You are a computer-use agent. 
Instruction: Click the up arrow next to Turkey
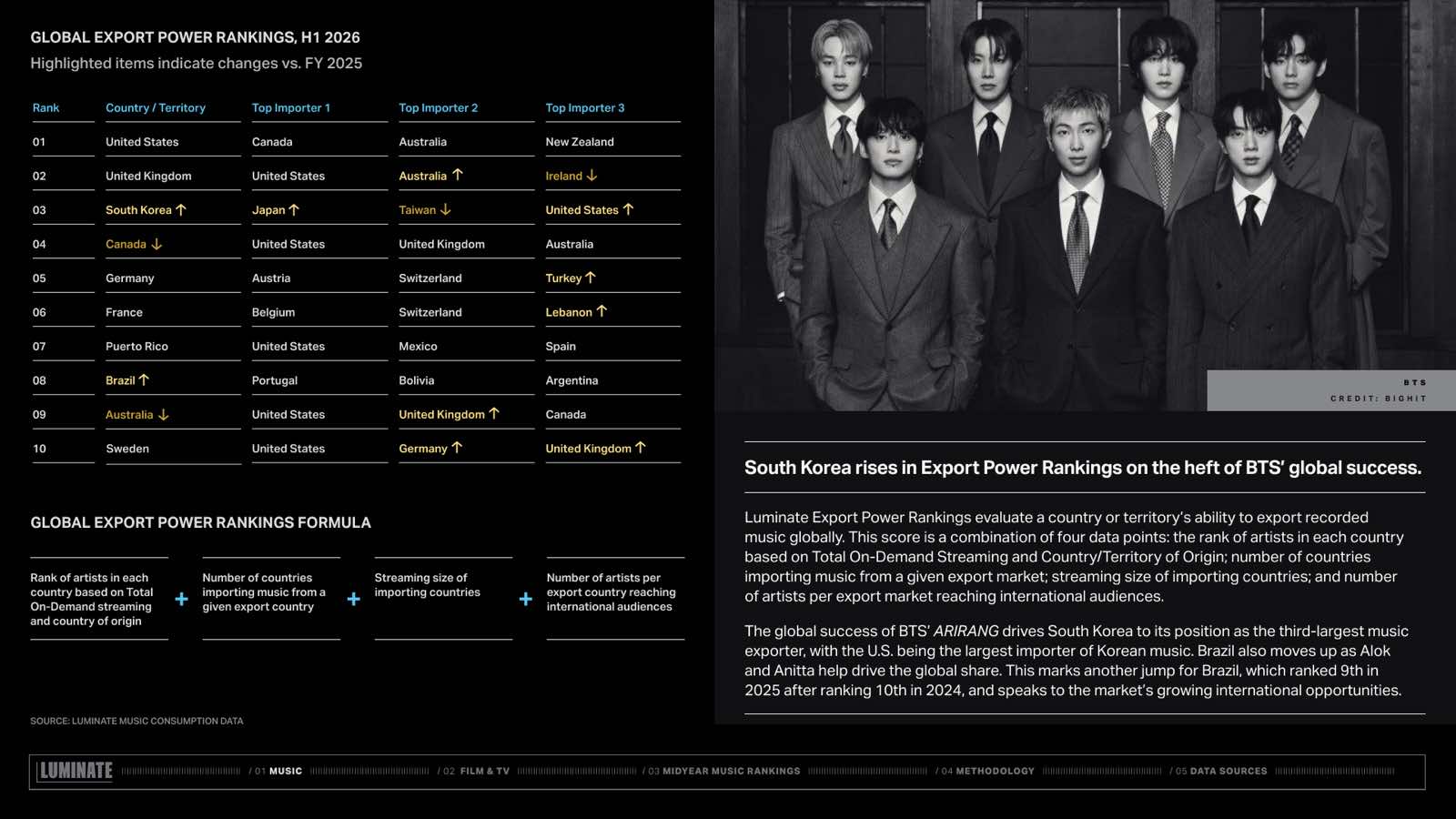click(591, 278)
